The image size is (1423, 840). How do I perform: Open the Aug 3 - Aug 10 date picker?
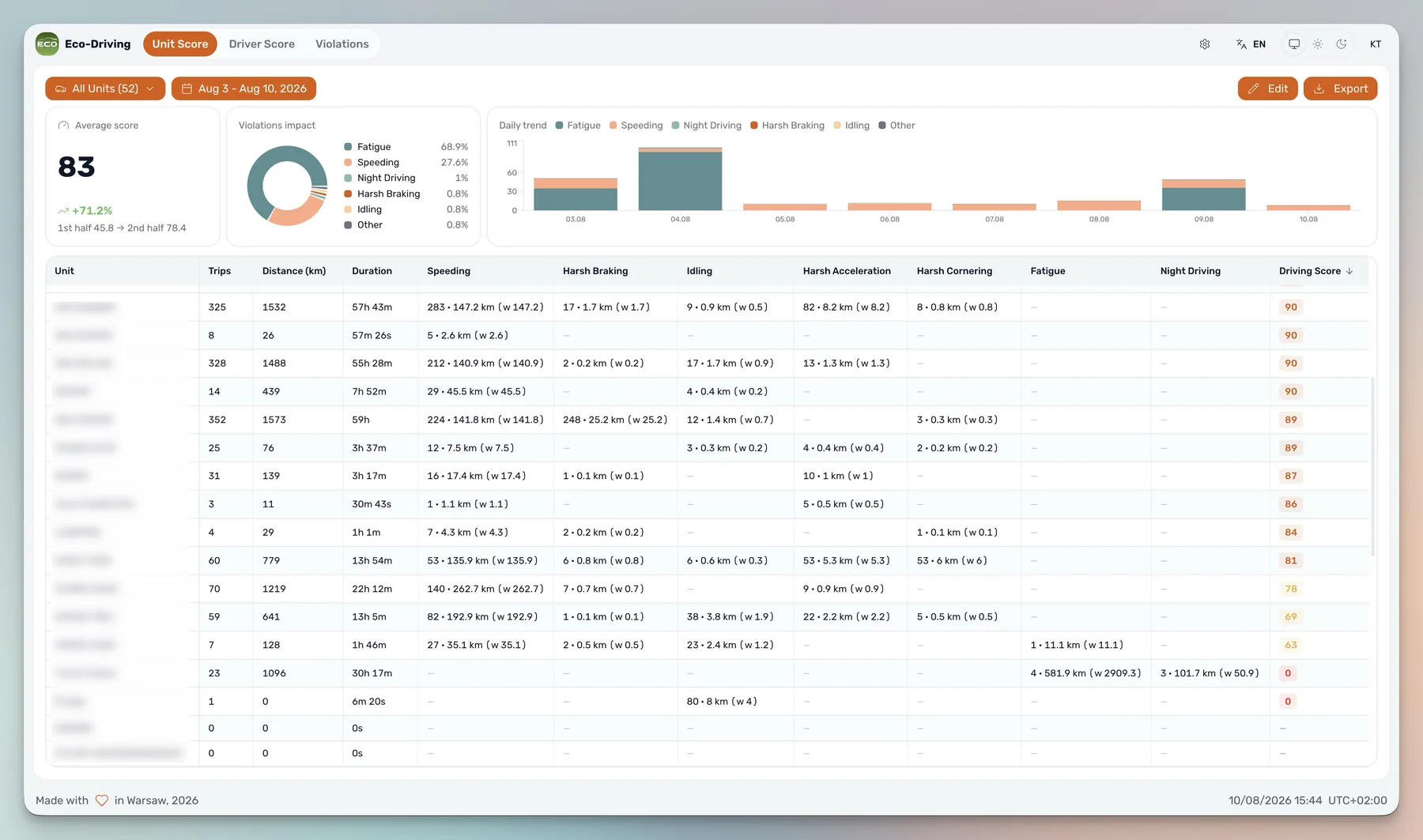[243, 89]
